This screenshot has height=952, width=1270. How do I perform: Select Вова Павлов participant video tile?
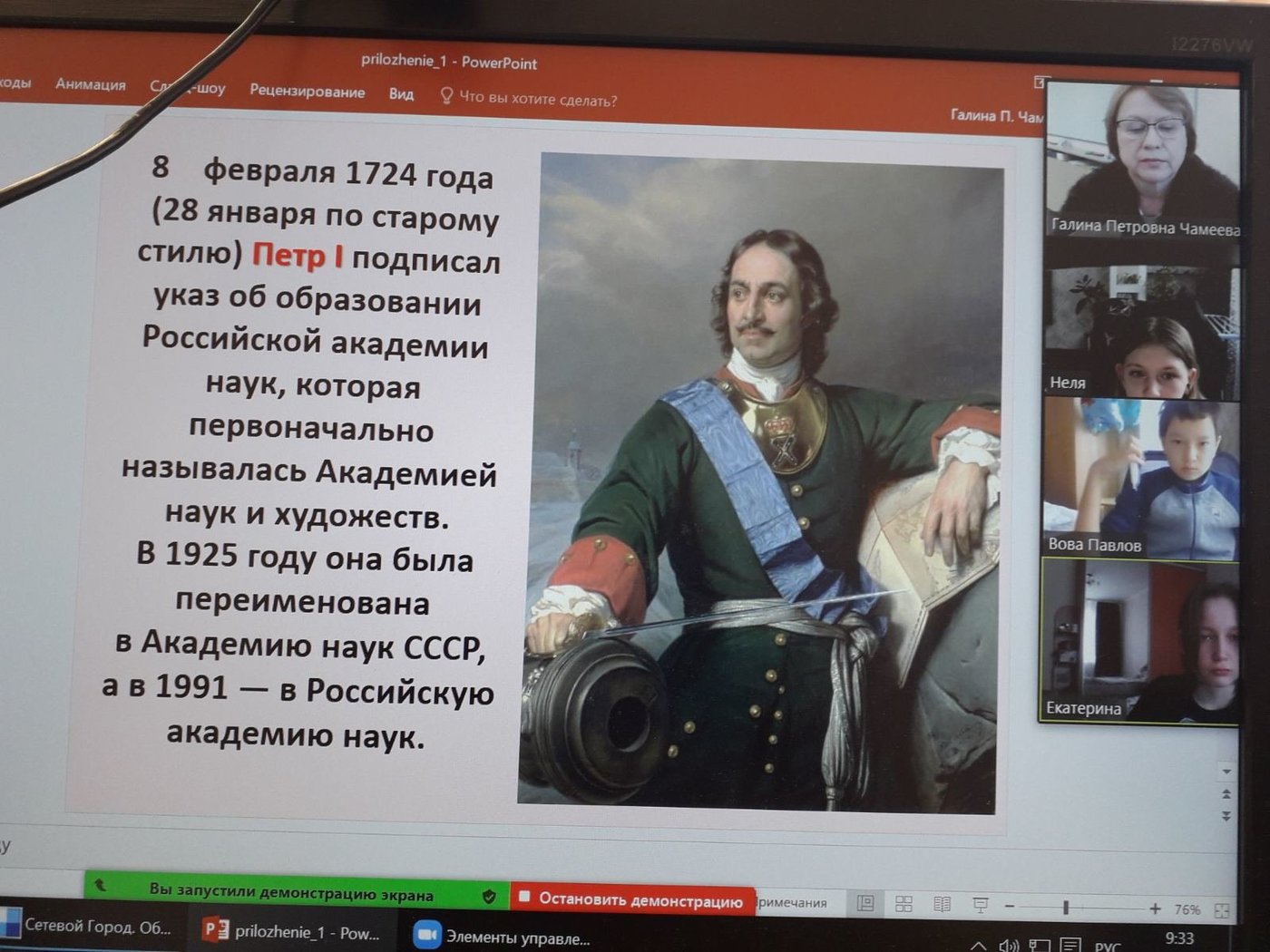pos(1140,478)
